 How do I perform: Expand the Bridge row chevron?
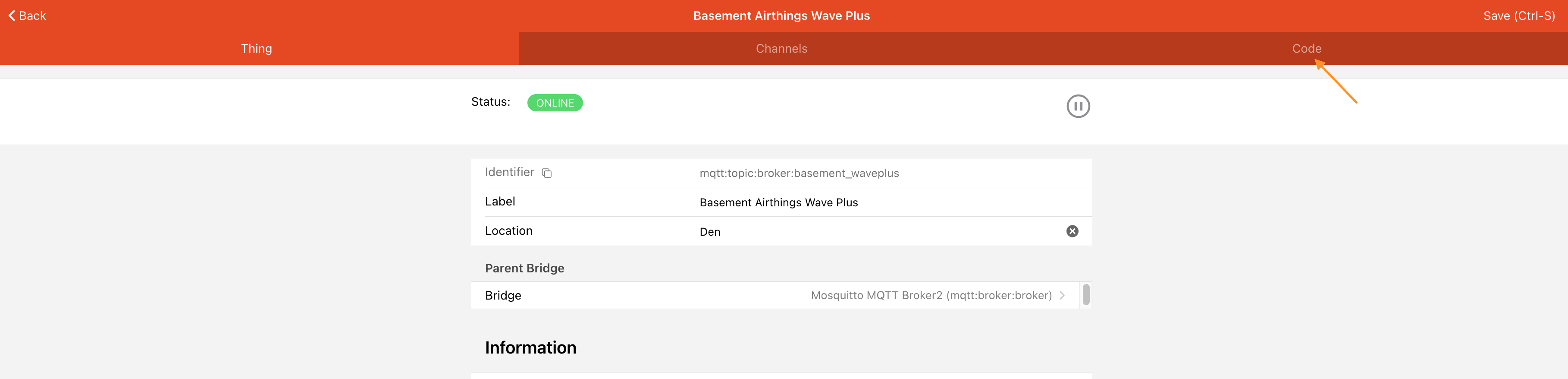point(1062,296)
